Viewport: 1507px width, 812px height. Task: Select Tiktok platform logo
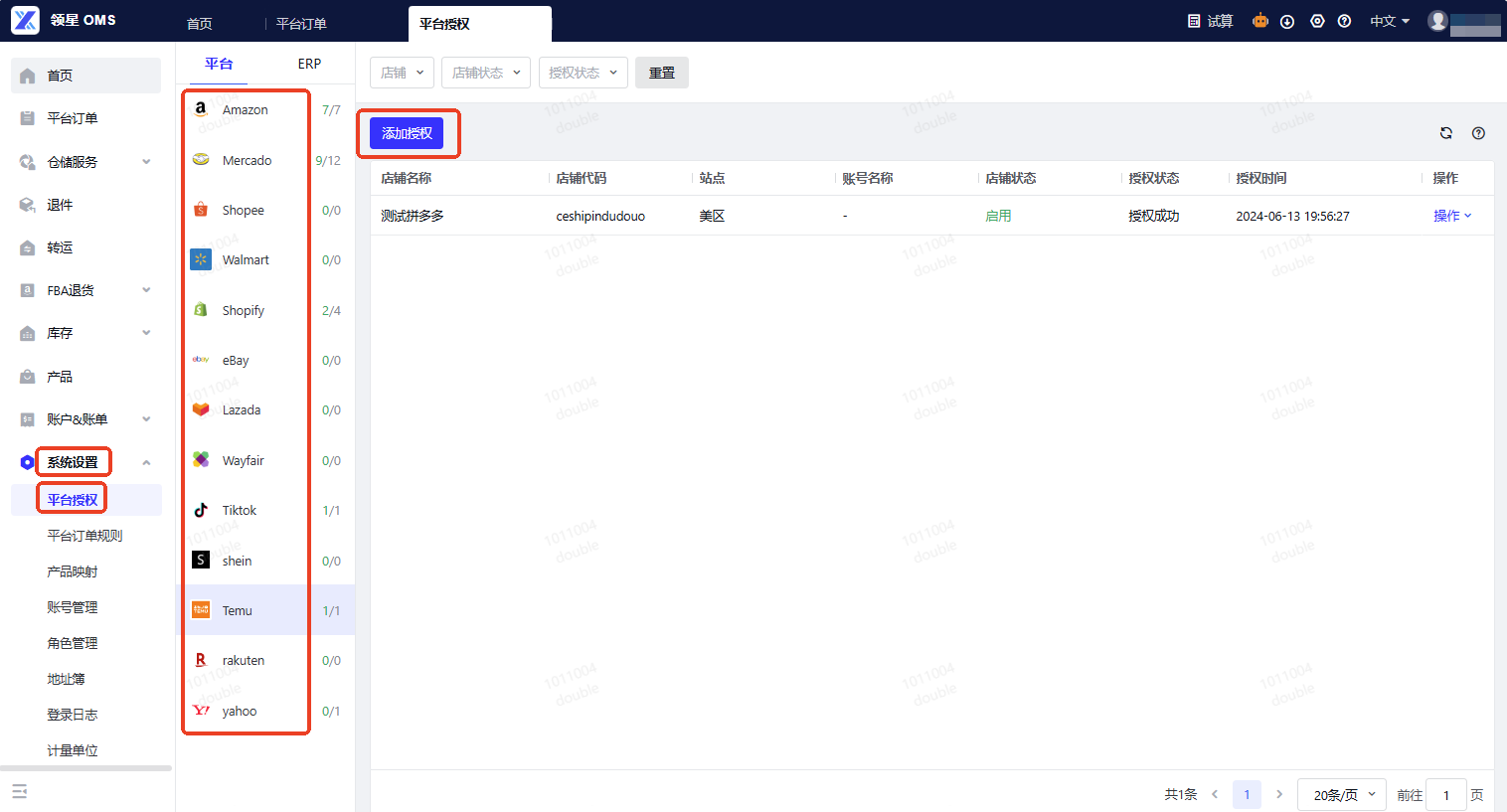(x=201, y=510)
